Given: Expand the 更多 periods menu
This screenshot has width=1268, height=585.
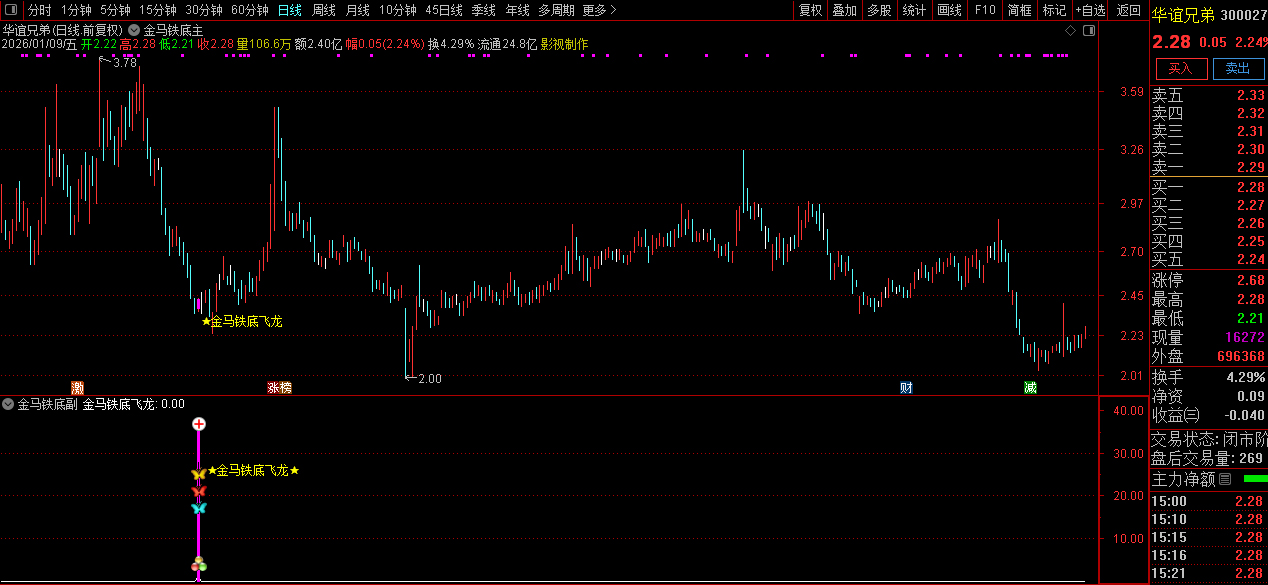Looking at the screenshot, I should pyautogui.click(x=599, y=10).
